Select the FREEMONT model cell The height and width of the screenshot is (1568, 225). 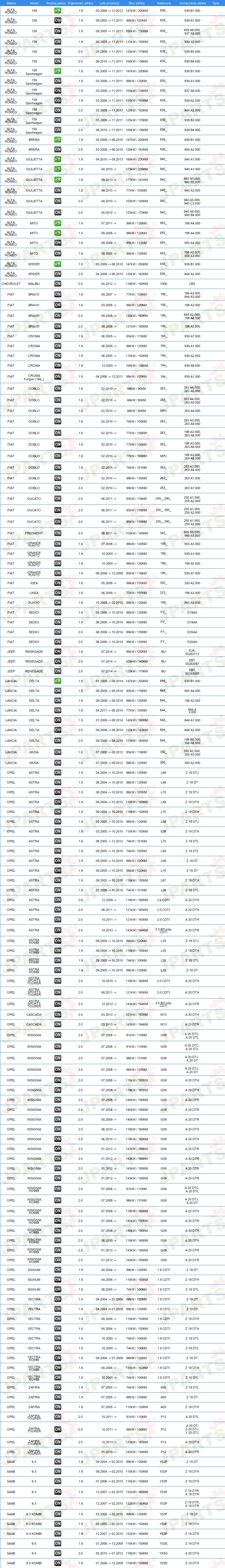click(34, 533)
